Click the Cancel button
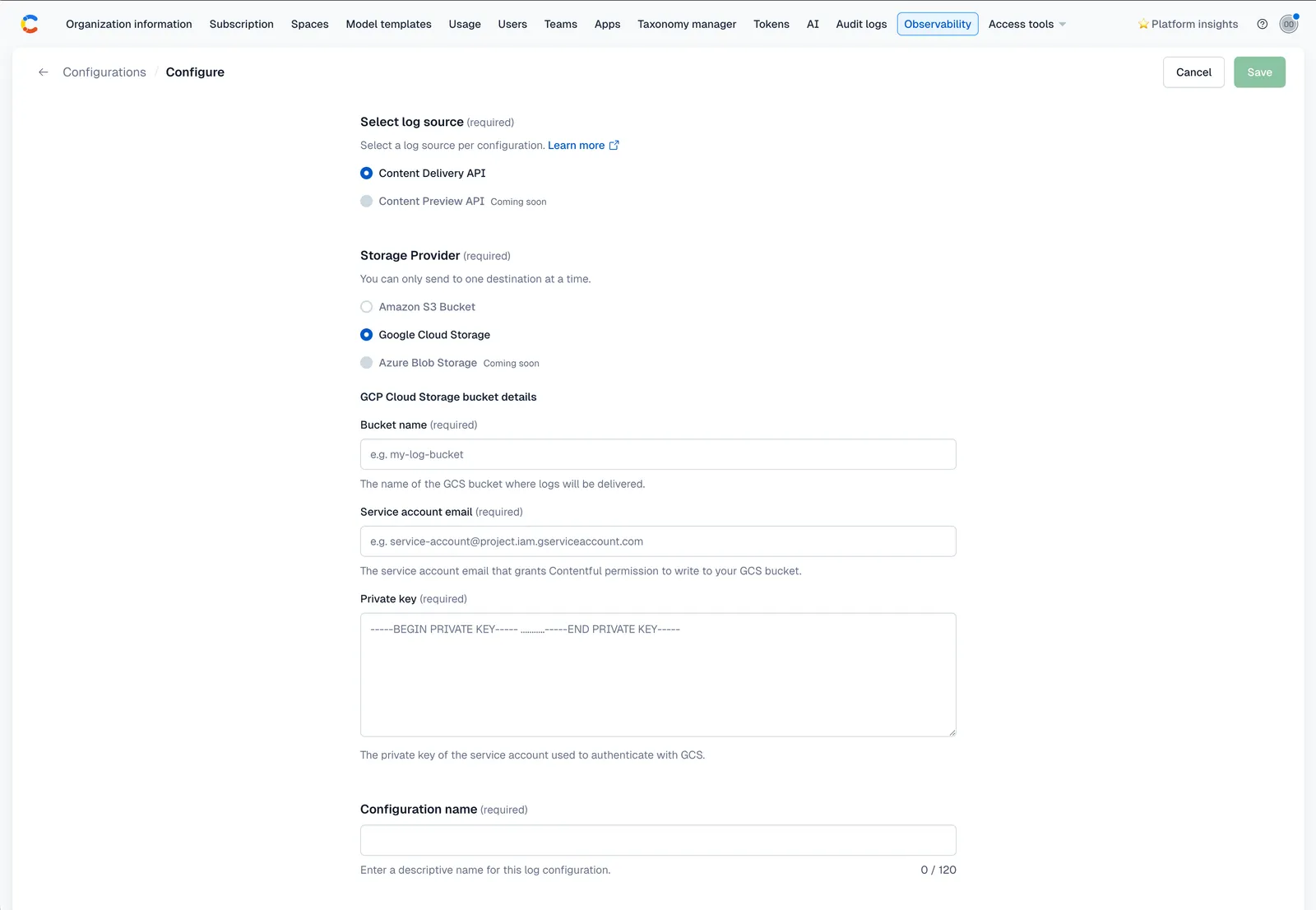The image size is (1316, 910). [1193, 72]
